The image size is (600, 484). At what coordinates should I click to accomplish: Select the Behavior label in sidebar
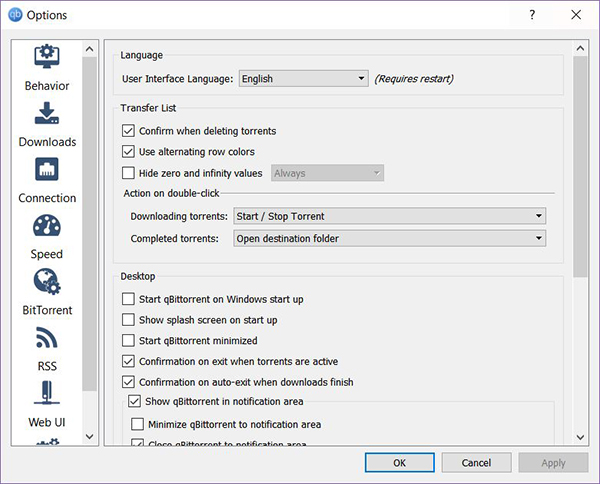coord(47,86)
